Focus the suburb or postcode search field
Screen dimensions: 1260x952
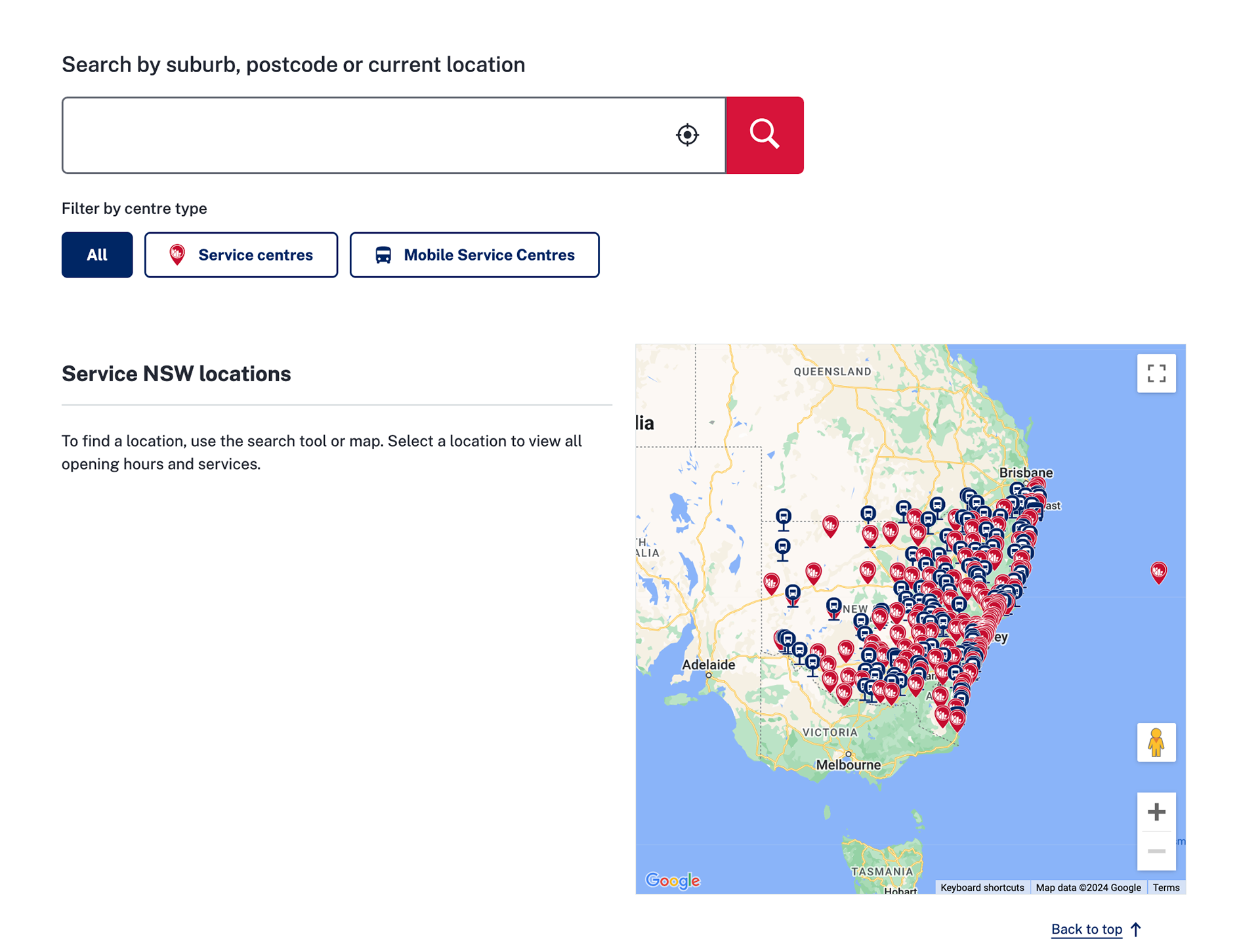pos(394,135)
